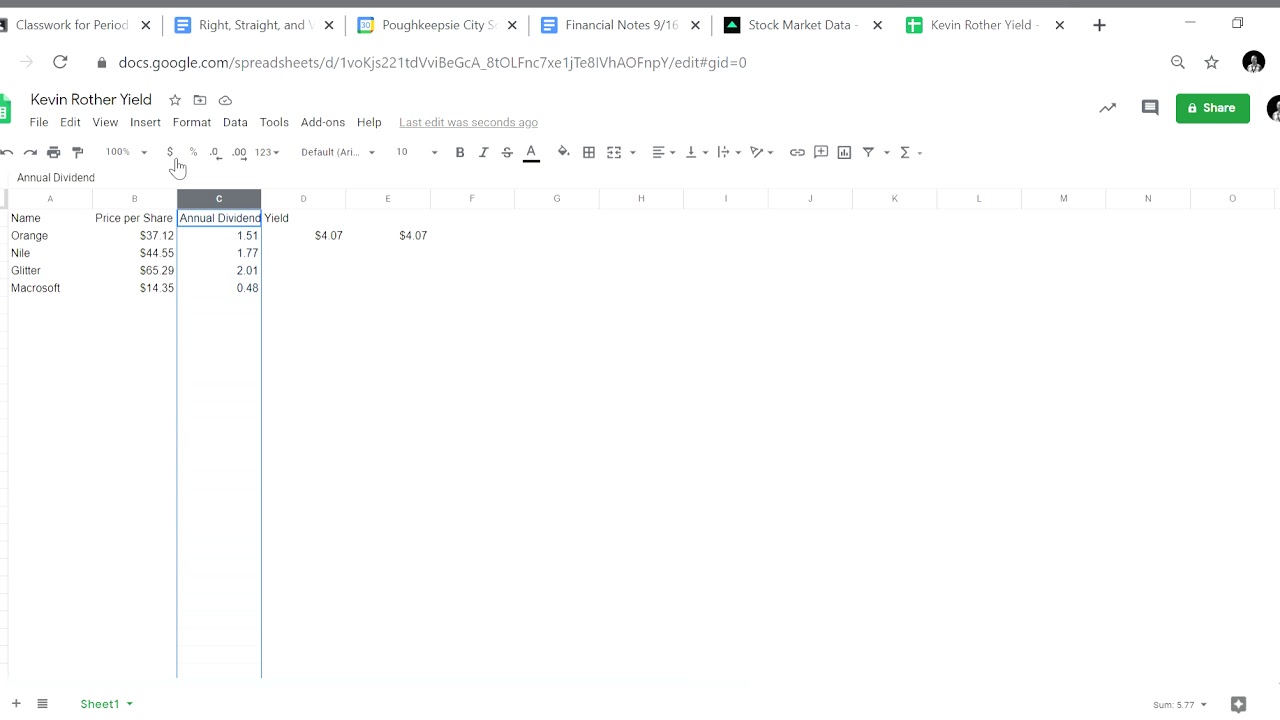
Task: Open the Data menu
Action: pos(235,122)
